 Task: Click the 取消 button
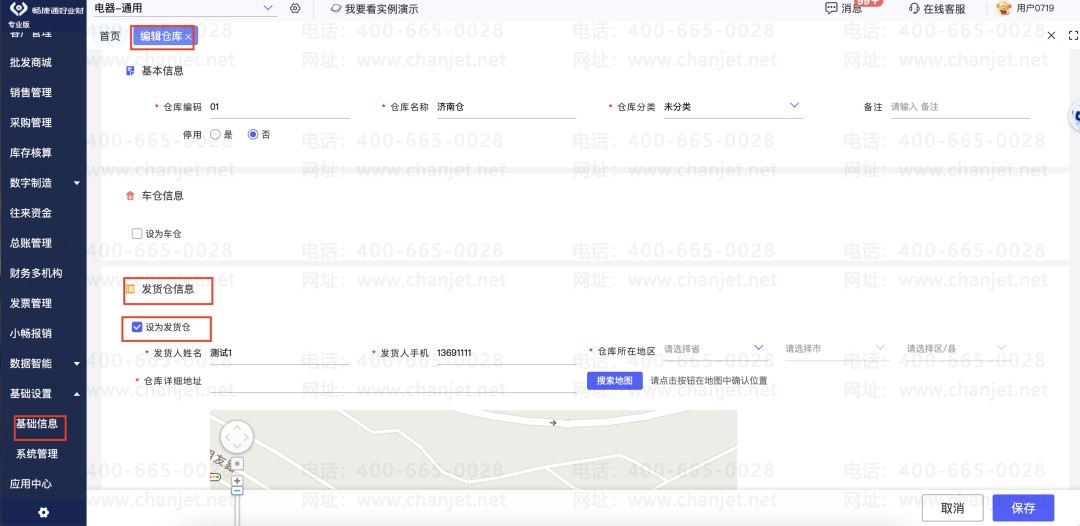pyautogui.click(x=952, y=508)
